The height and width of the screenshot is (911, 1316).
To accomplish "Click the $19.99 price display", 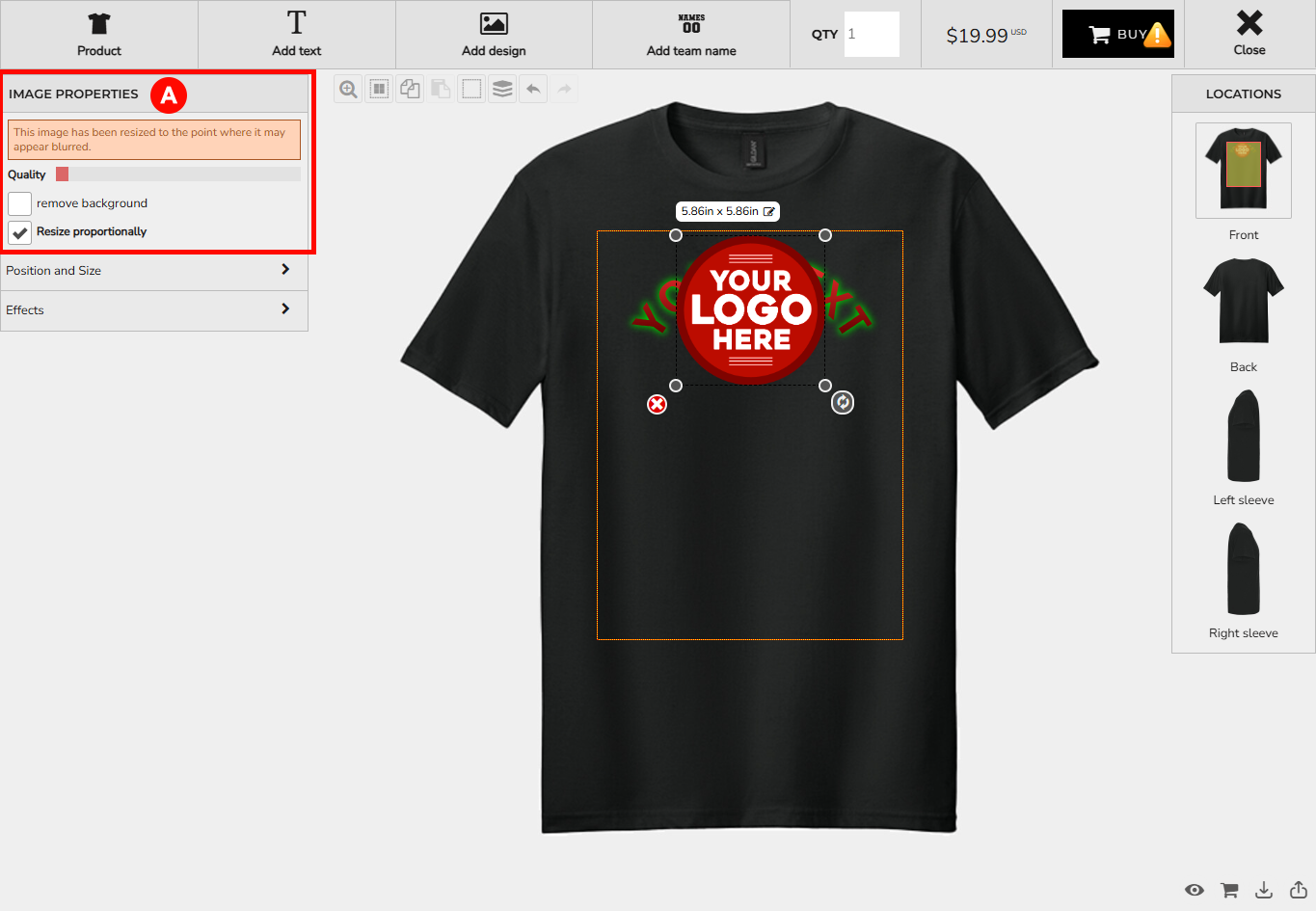I will pyautogui.click(x=986, y=36).
